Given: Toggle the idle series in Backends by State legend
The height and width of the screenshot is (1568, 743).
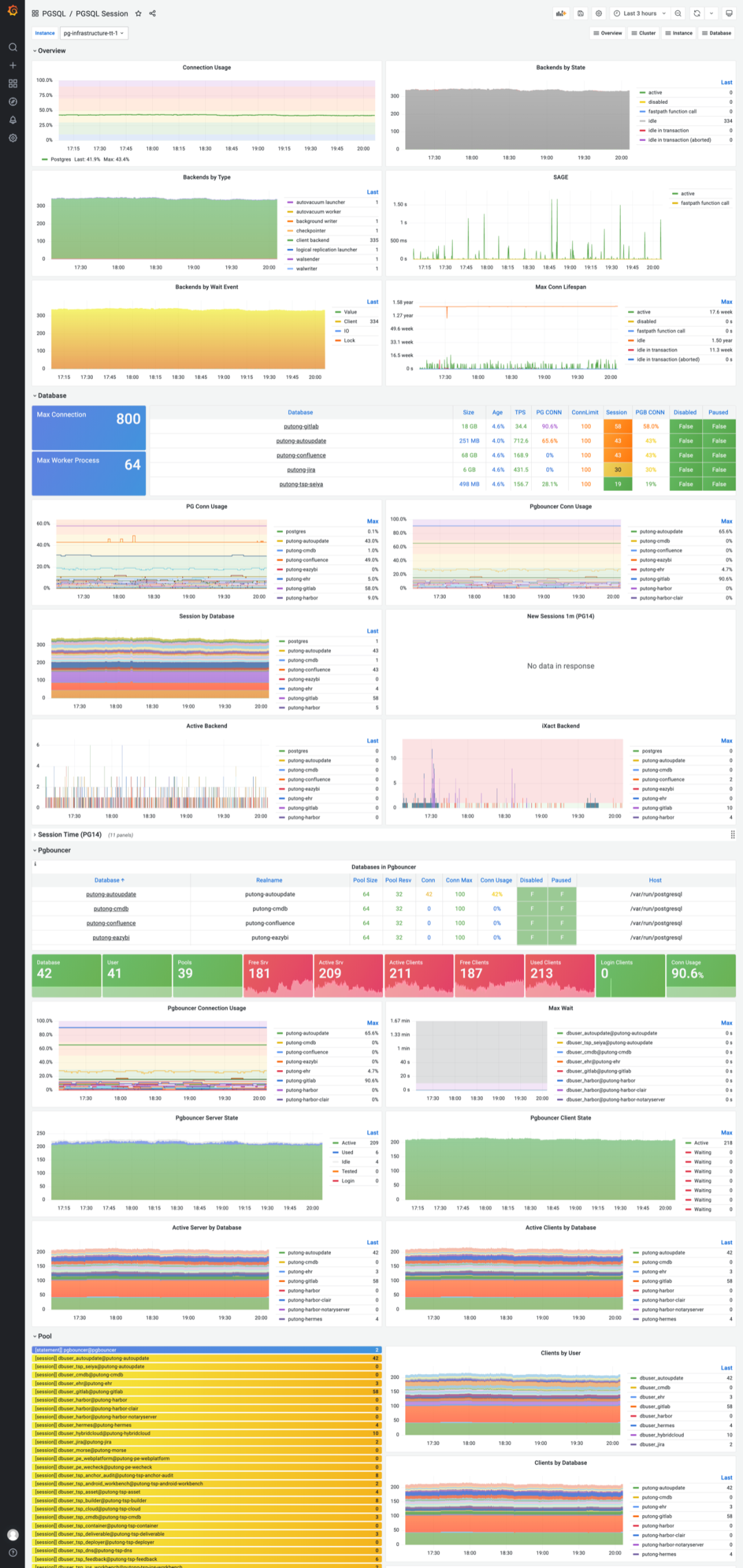Looking at the screenshot, I should [652, 121].
